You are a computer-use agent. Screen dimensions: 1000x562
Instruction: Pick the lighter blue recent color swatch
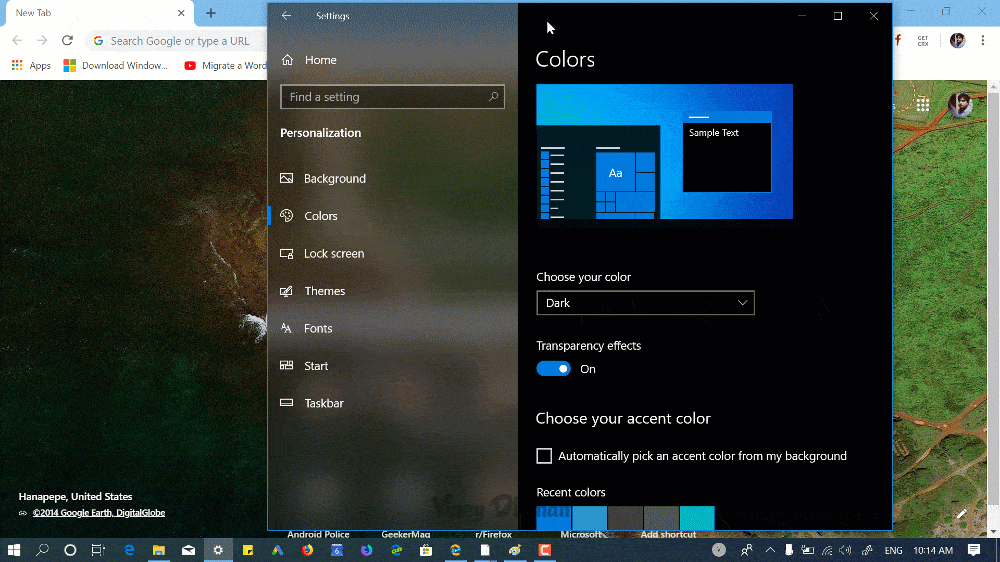589,518
